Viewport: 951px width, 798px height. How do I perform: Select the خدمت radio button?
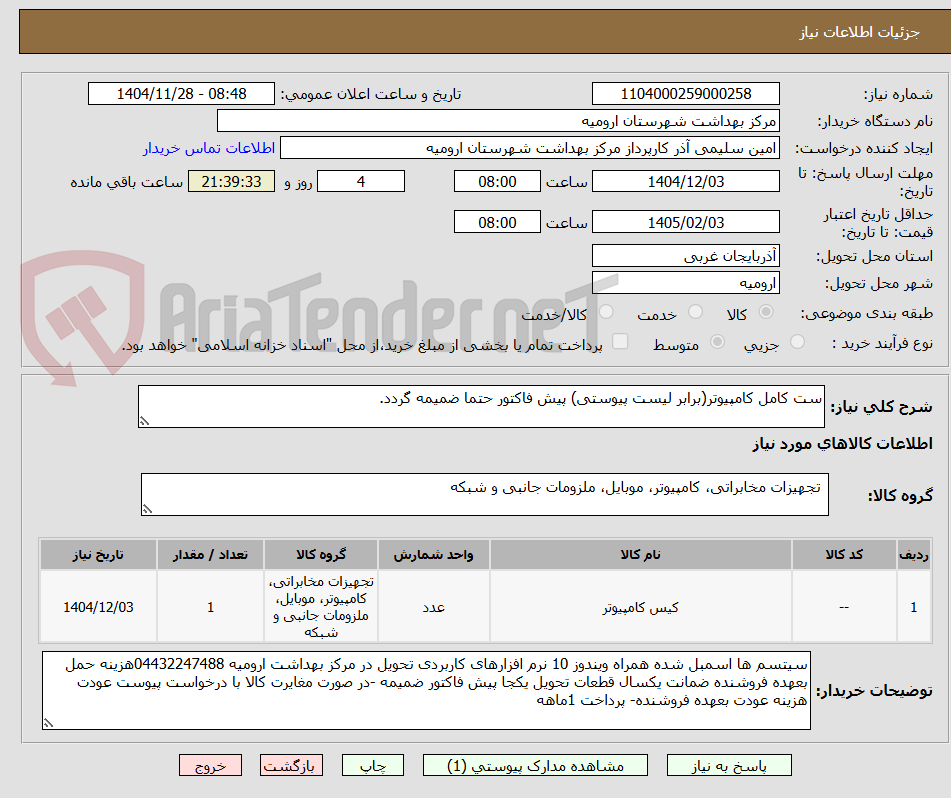click(x=695, y=312)
